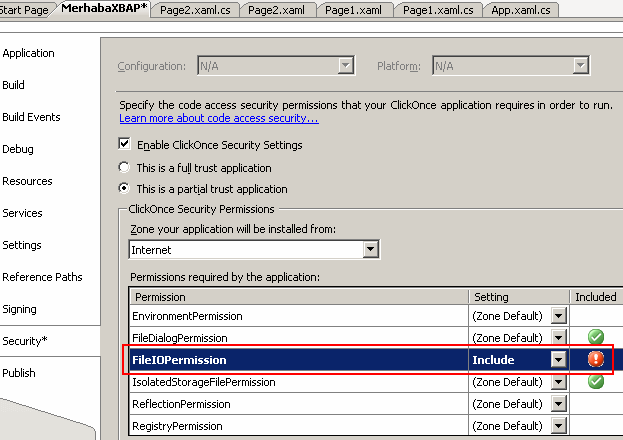Select the full trust application option
Screen dimensions: 623x440
pyautogui.click(x=125, y=167)
